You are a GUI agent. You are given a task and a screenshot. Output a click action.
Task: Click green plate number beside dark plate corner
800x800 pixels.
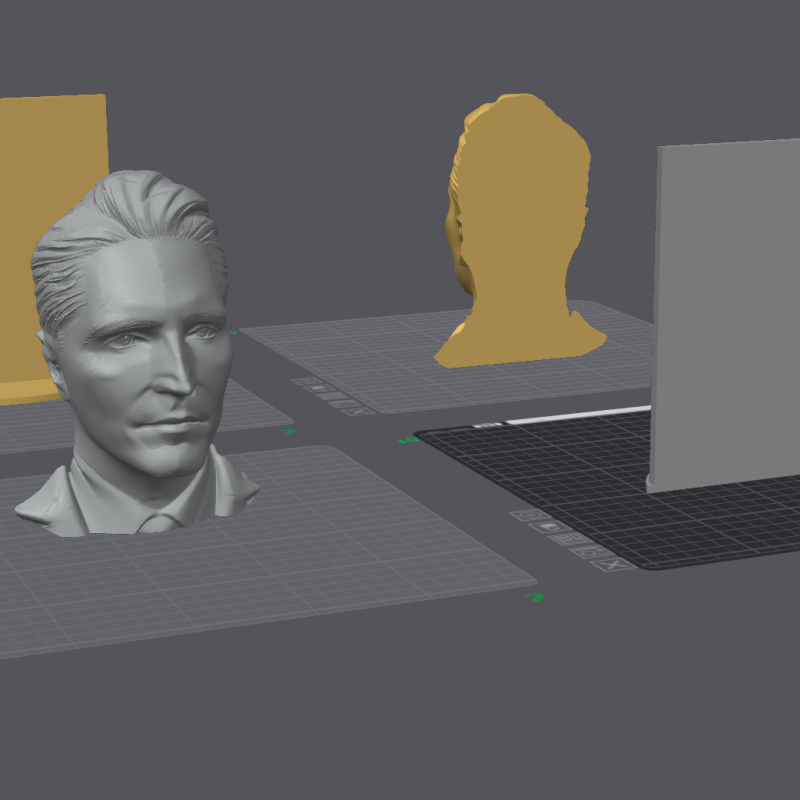click(x=407, y=439)
